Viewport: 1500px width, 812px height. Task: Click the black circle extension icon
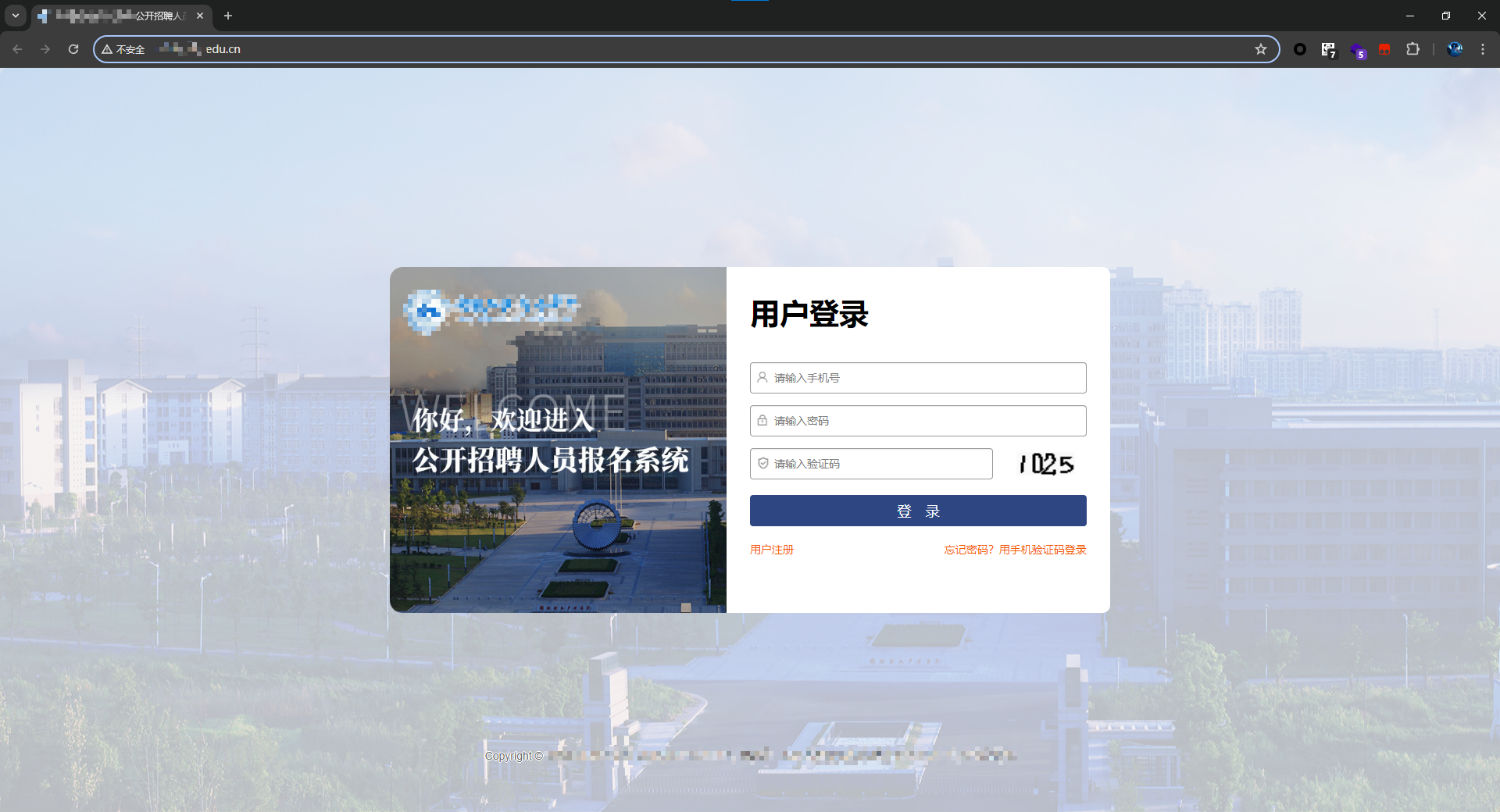[x=1300, y=49]
